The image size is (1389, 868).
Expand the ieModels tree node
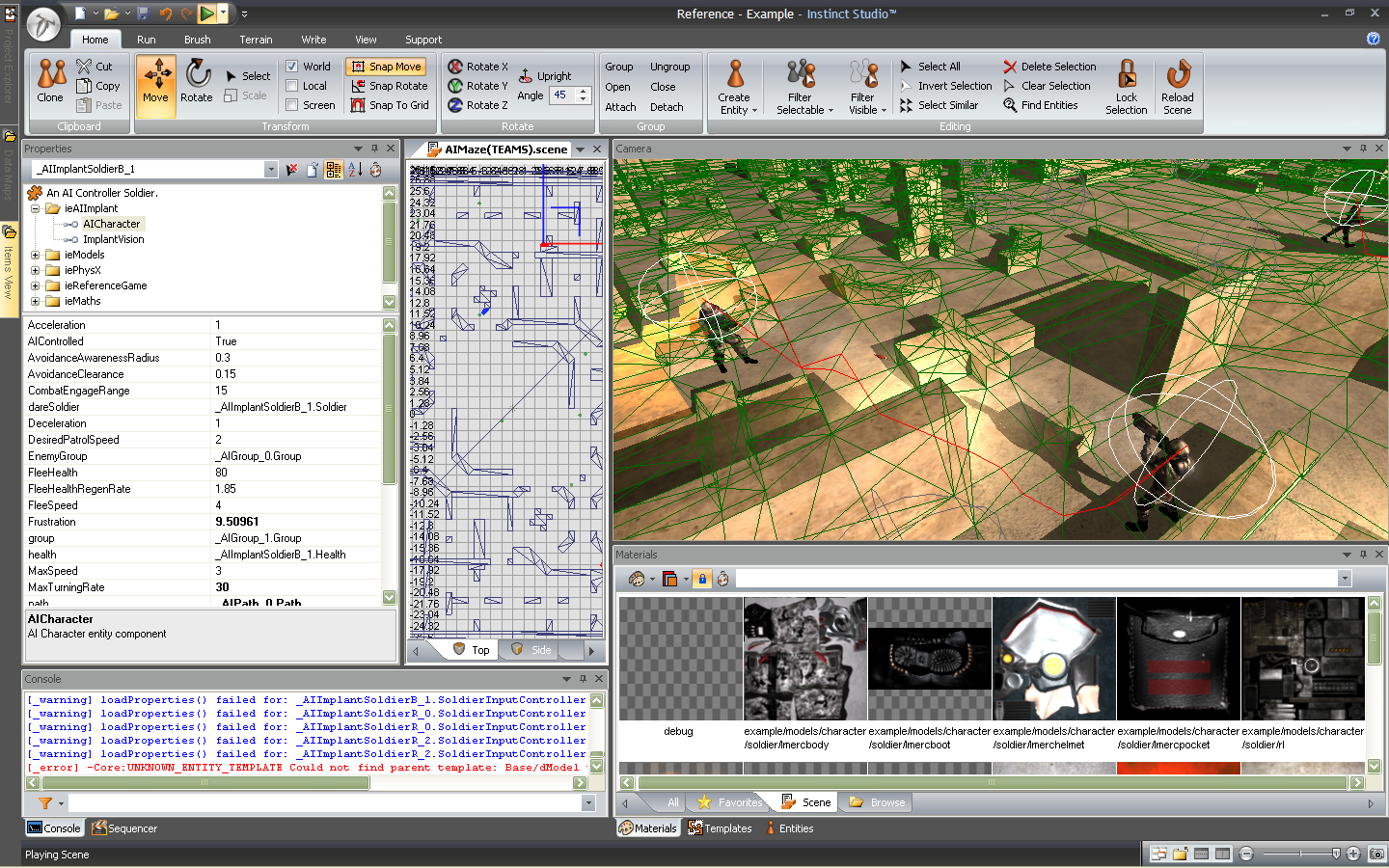click(36, 256)
